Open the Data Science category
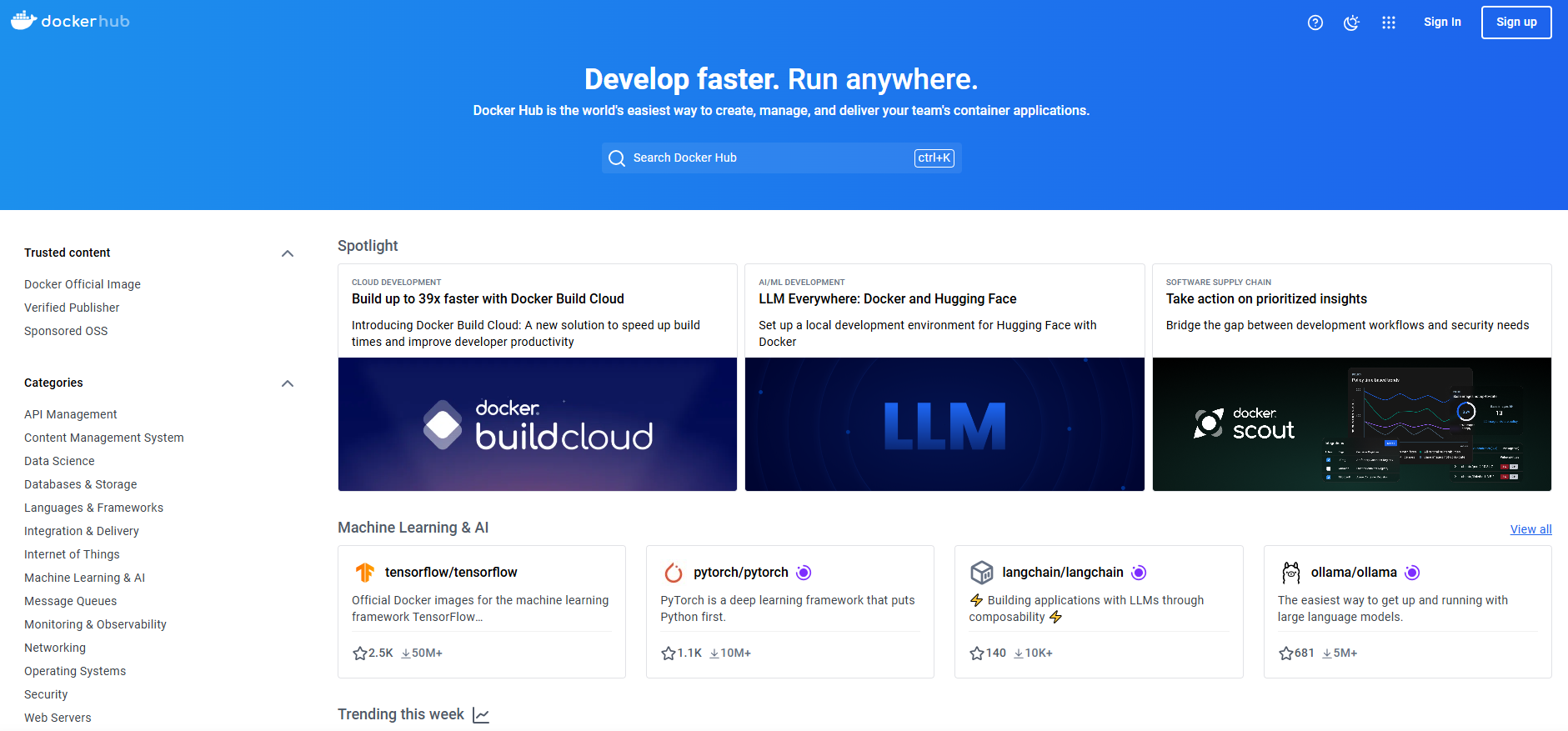1568x731 pixels. [x=59, y=461]
